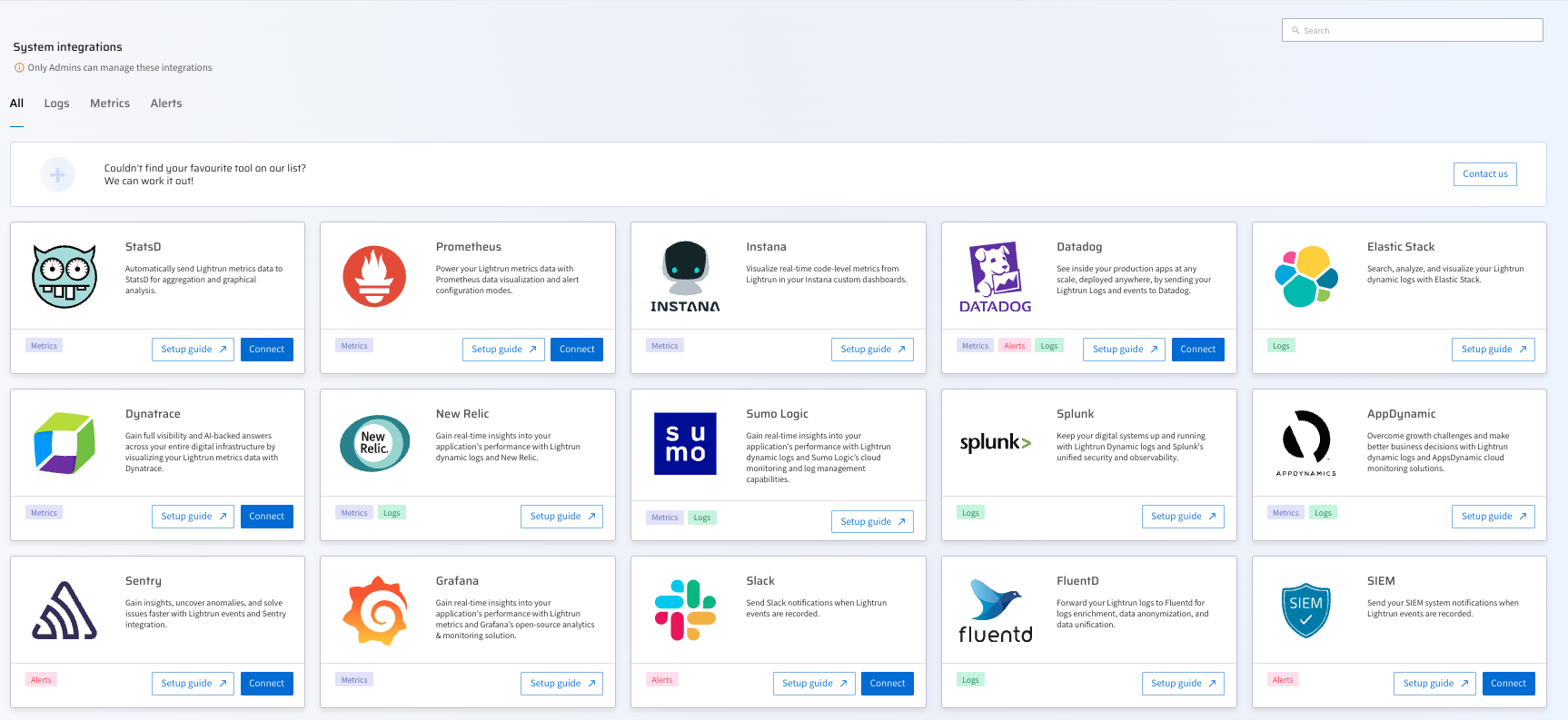Click the Logs tag on Elastic Stack card
1568x720 pixels.
tap(1281, 346)
